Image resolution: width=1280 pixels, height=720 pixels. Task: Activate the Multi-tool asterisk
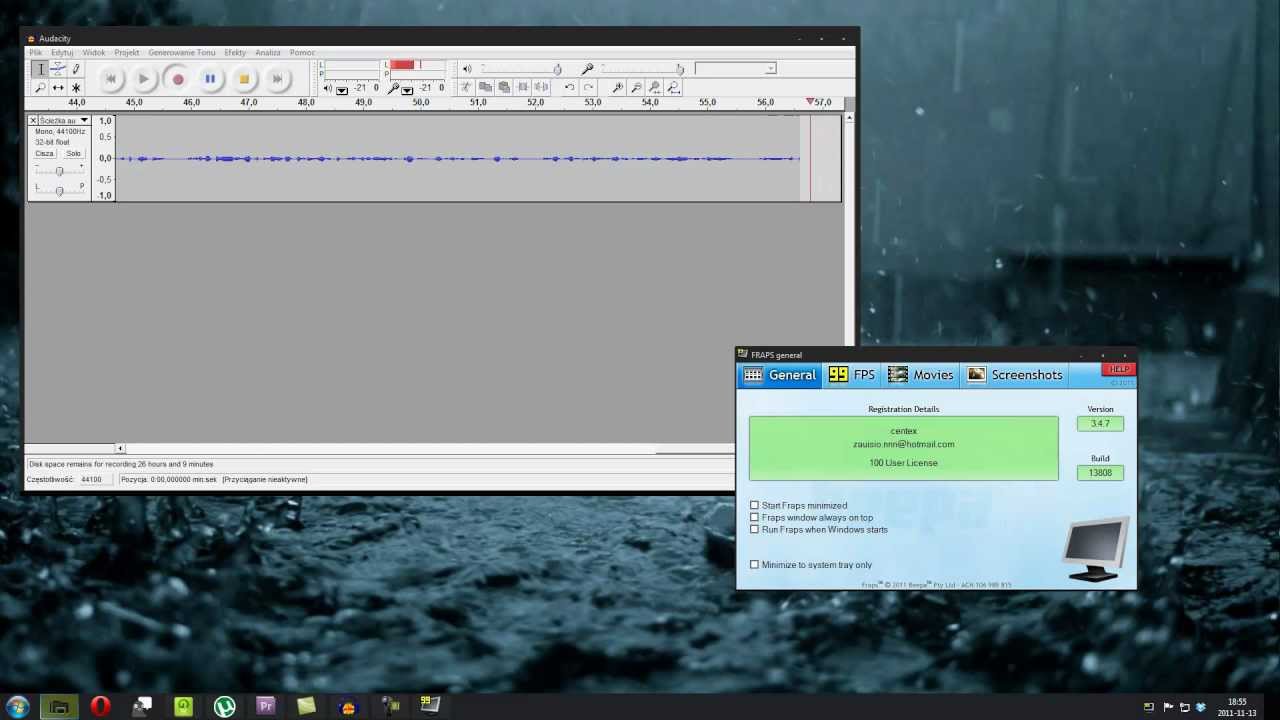coord(76,88)
